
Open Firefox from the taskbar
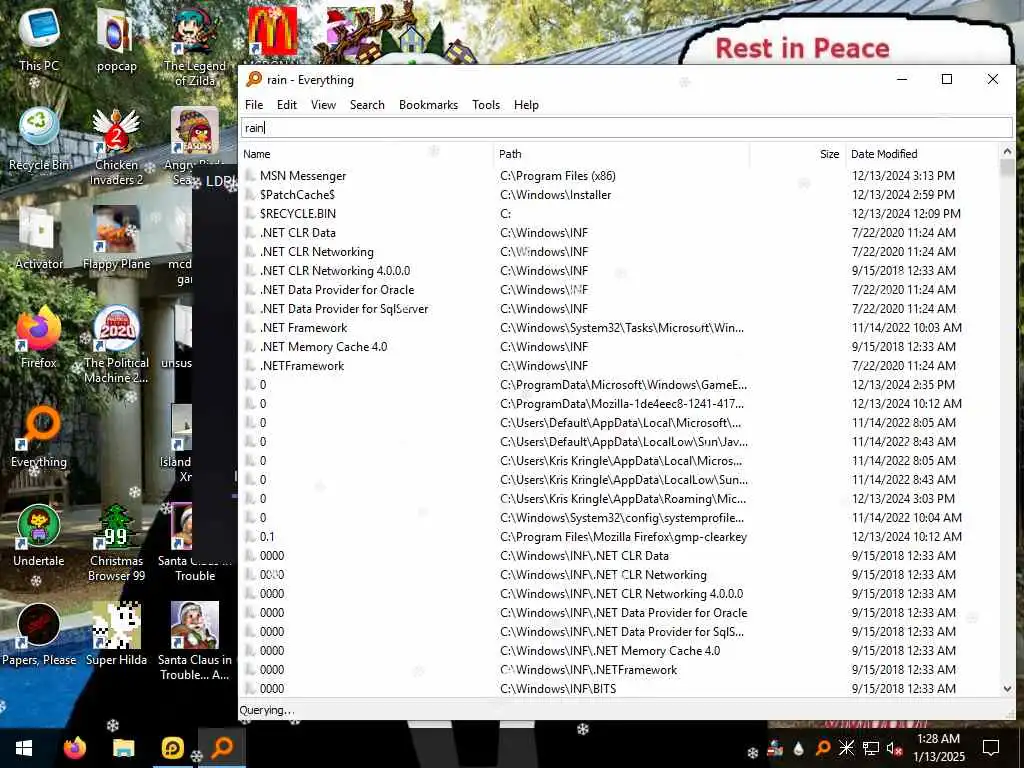pyautogui.click(x=74, y=748)
